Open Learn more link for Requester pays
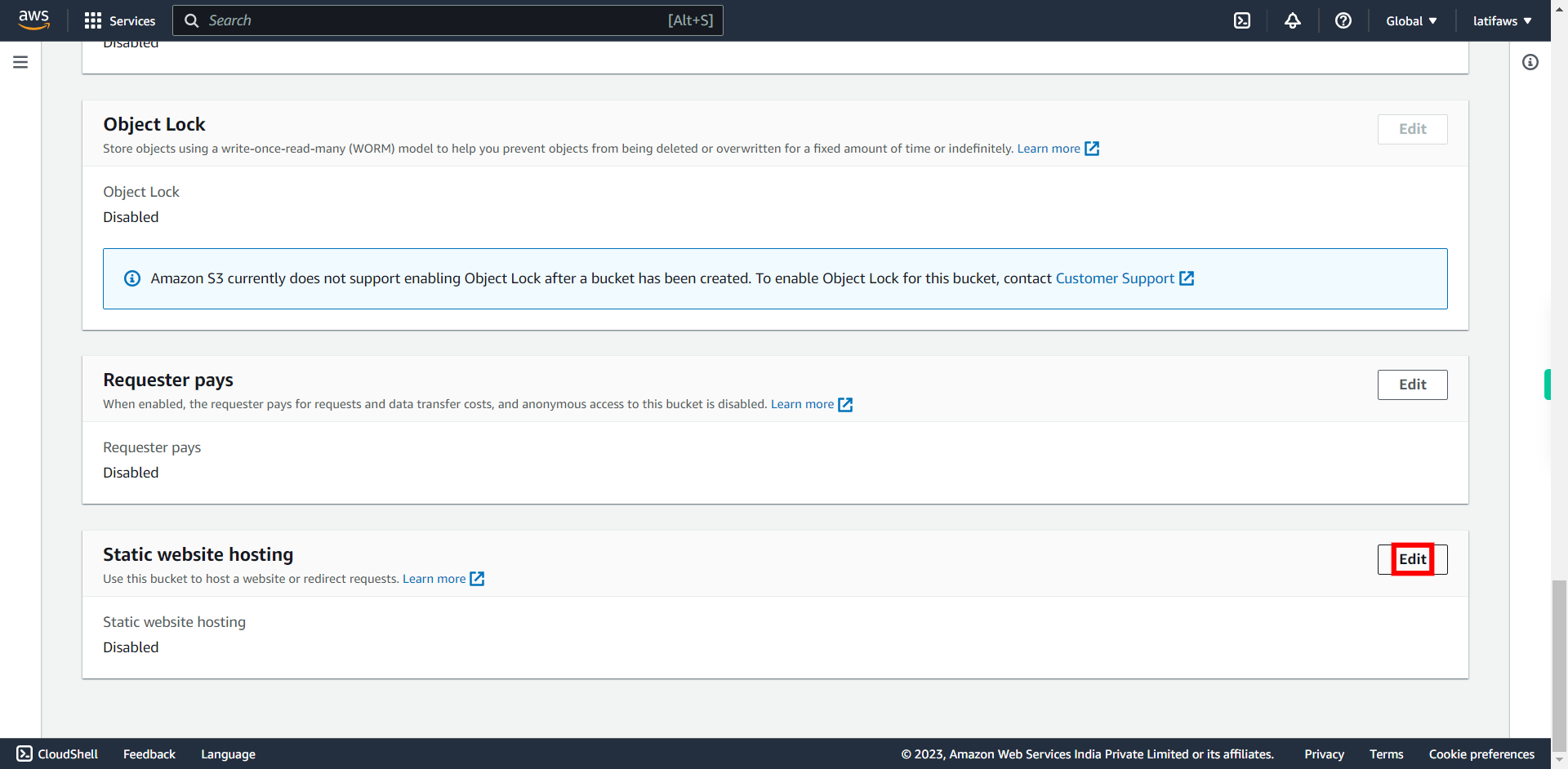The height and width of the screenshot is (769, 1568). (802, 404)
